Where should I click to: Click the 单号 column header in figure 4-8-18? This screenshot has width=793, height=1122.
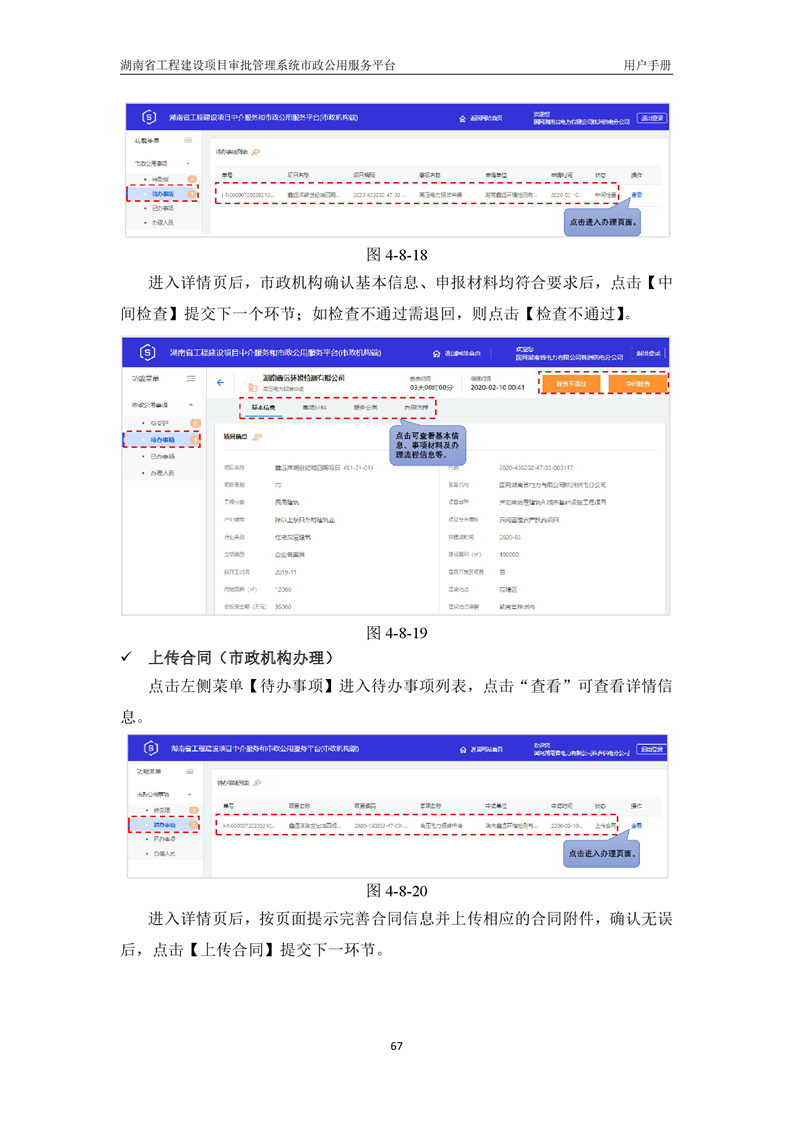tap(227, 175)
